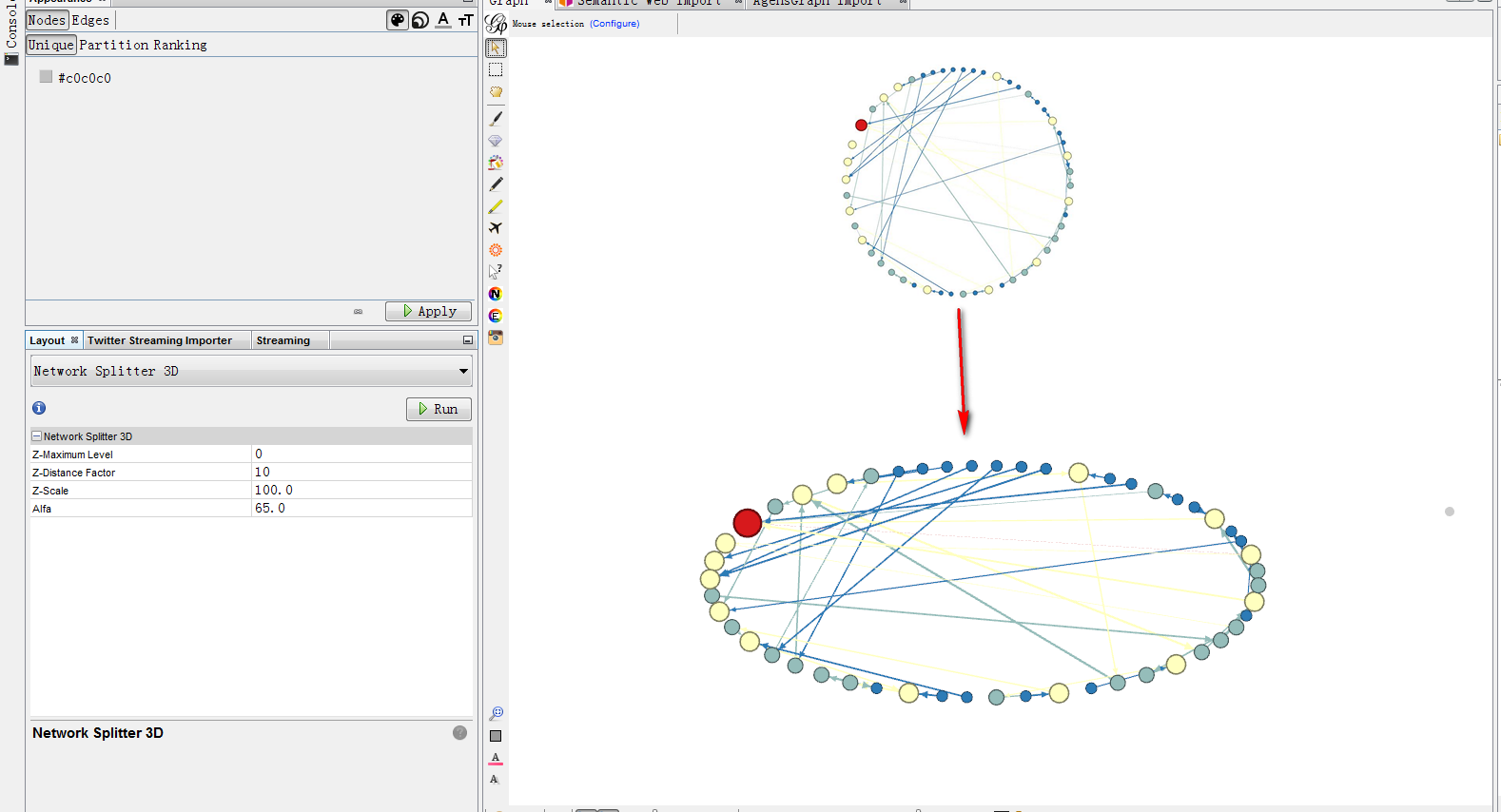Select the Ranking appearance mode
Image resolution: width=1501 pixels, height=812 pixels.
click(180, 45)
